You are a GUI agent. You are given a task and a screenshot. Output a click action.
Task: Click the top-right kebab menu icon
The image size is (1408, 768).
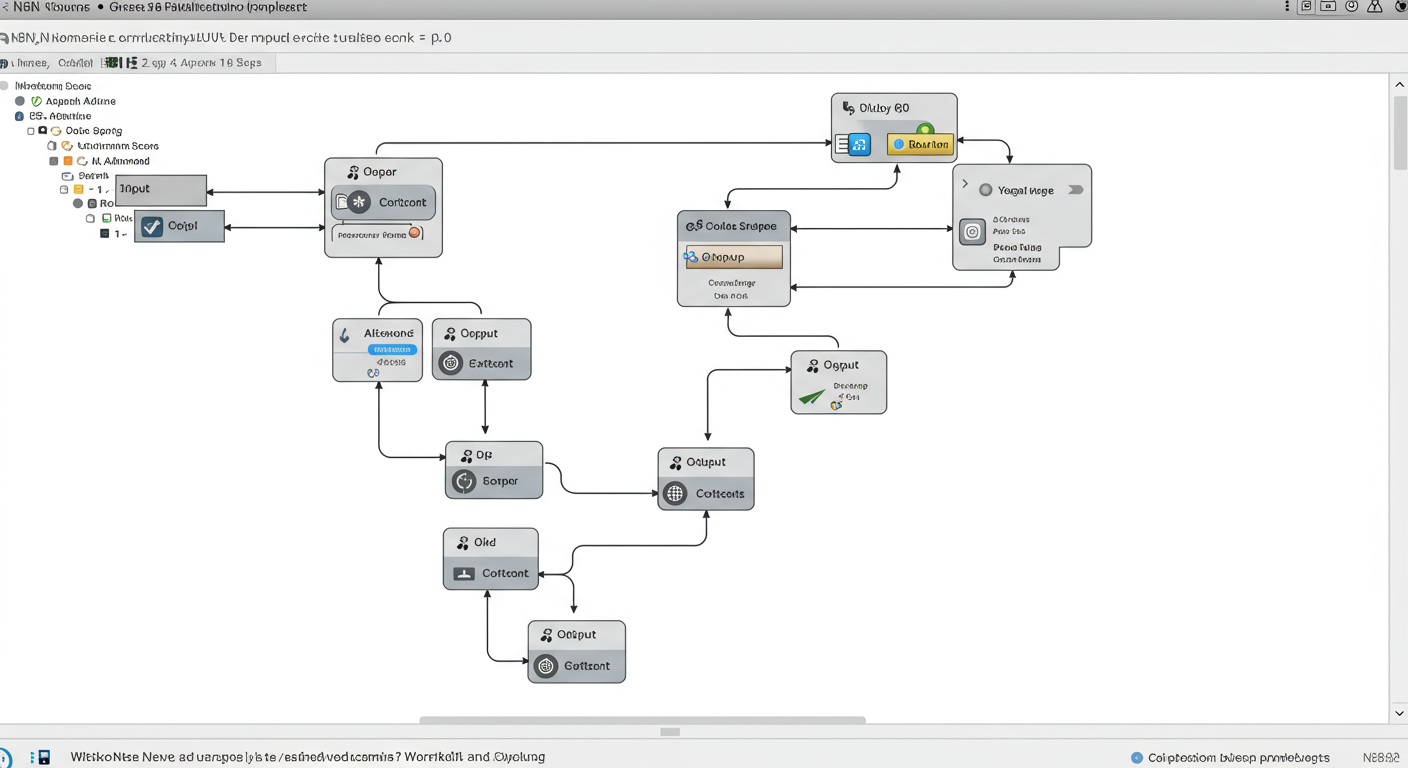pyautogui.click(x=1286, y=7)
